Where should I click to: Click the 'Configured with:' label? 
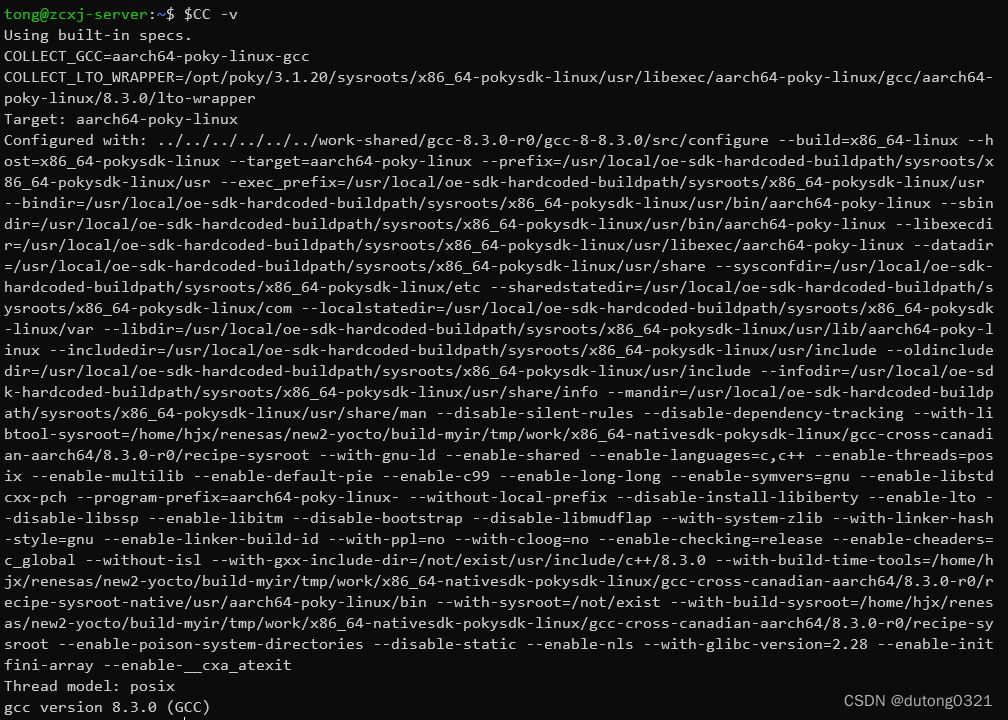point(76,140)
